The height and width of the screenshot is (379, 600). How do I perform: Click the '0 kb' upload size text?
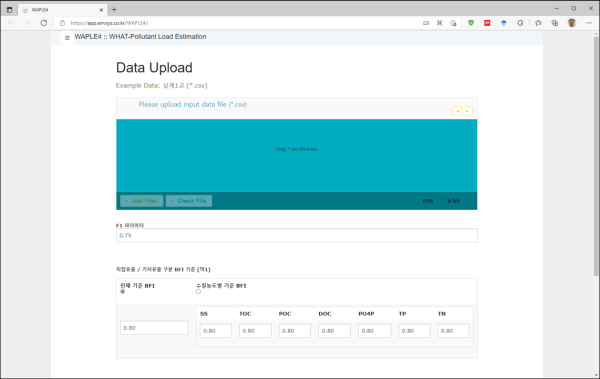pos(454,201)
